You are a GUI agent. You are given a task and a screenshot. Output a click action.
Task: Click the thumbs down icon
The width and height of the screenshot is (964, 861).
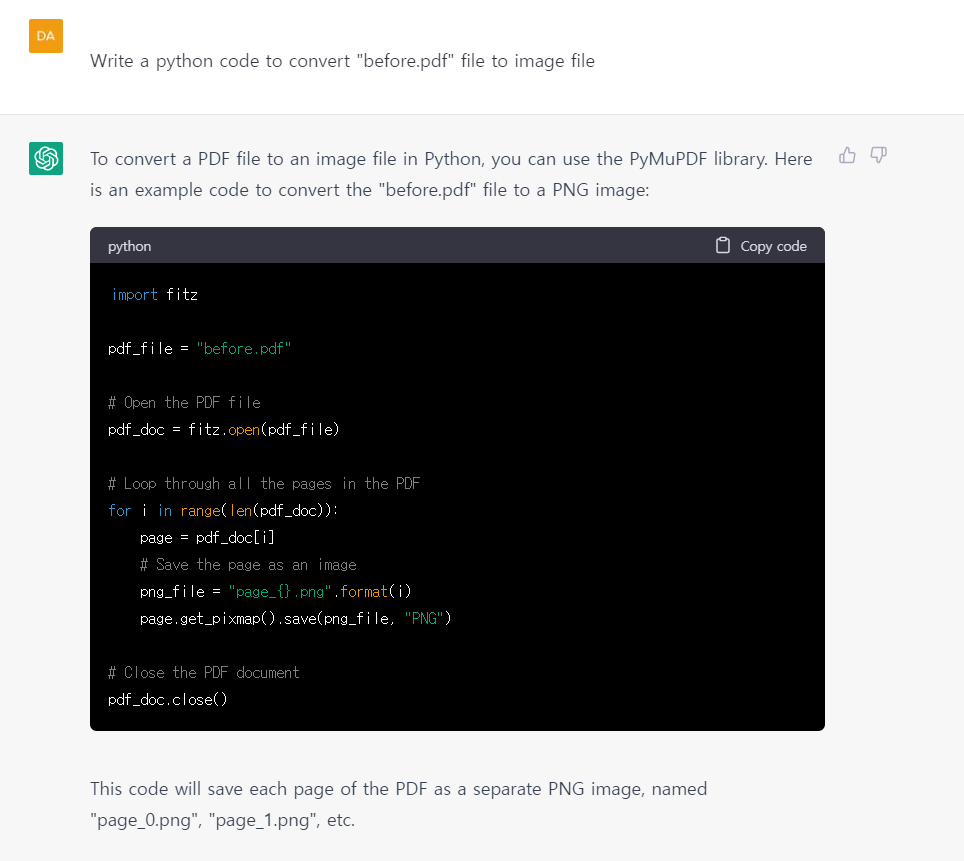[x=879, y=155]
